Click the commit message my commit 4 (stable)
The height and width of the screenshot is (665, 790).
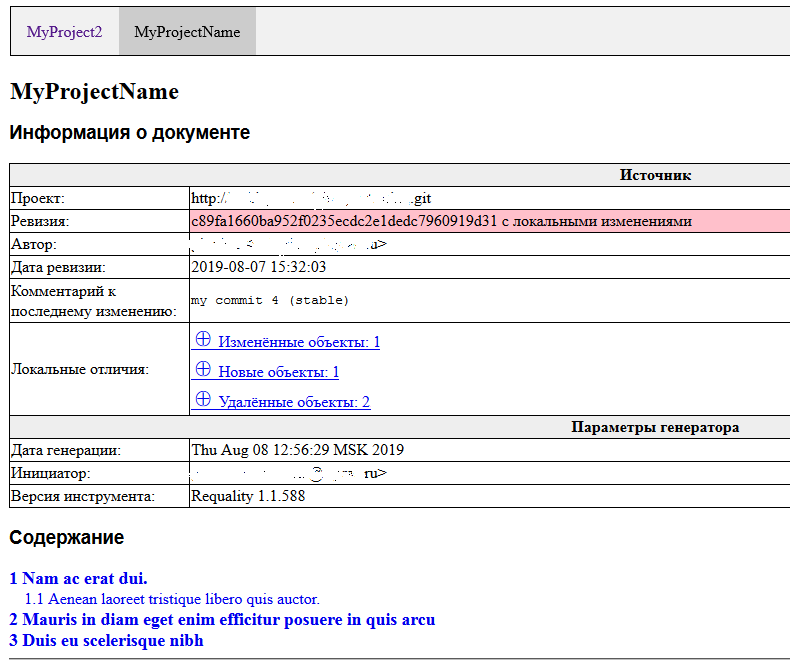pos(270,300)
